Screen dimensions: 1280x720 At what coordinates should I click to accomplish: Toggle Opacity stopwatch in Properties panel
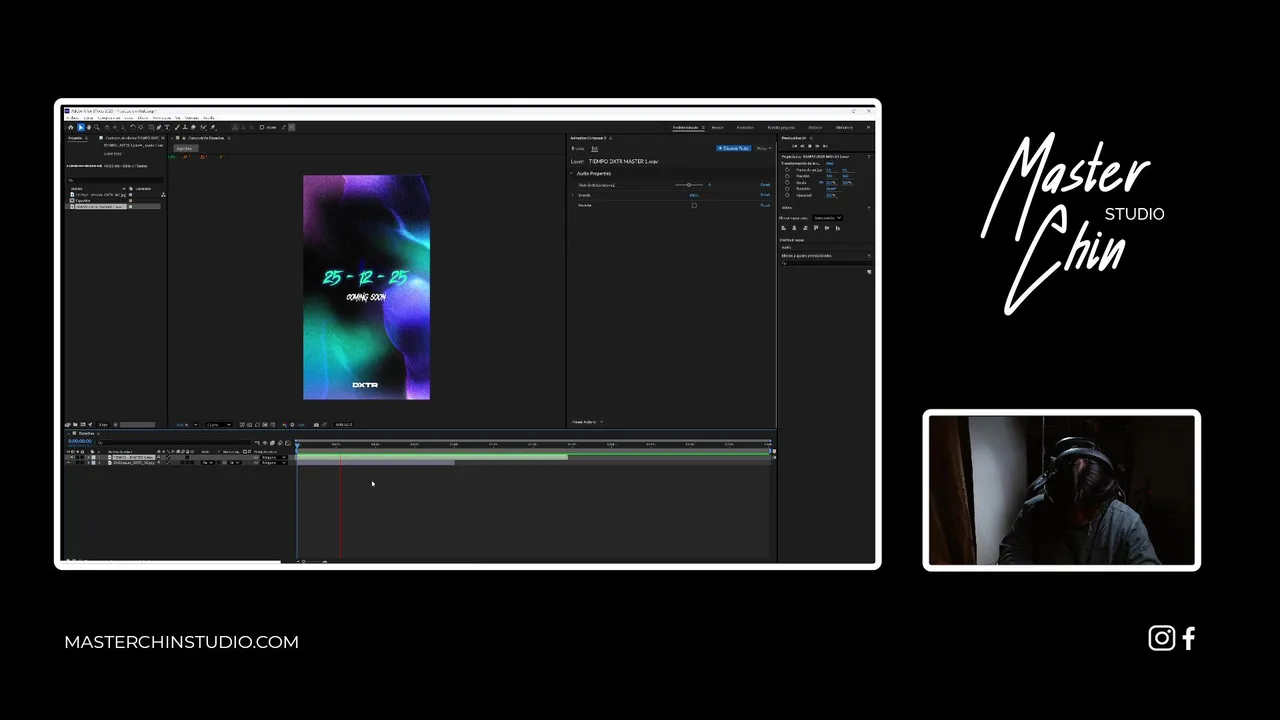(787, 195)
